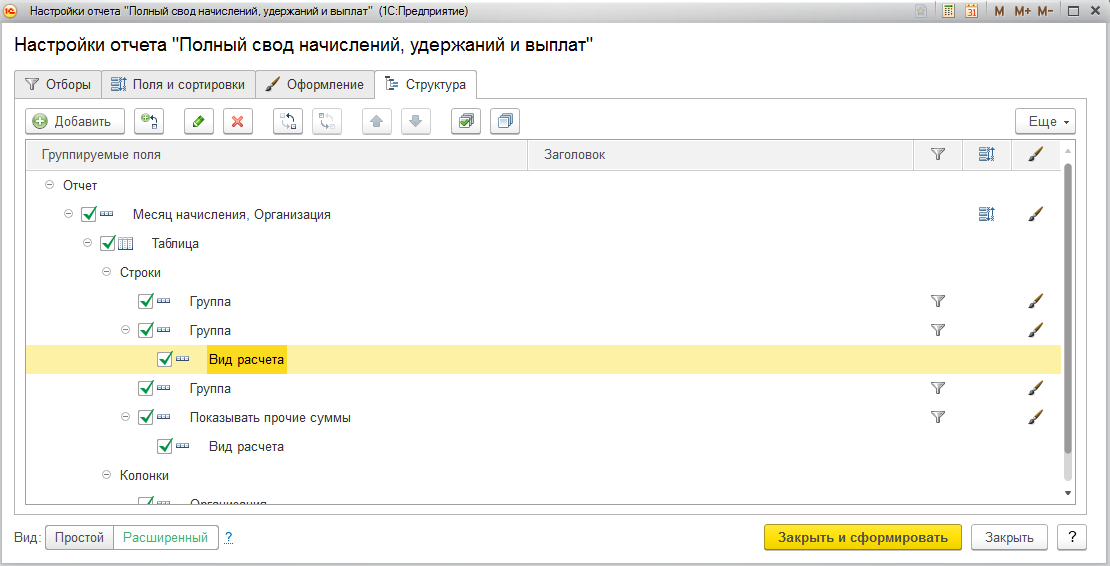Move the selected item down with the arrow icon
This screenshot has width=1110, height=566.
pos(416,121)
